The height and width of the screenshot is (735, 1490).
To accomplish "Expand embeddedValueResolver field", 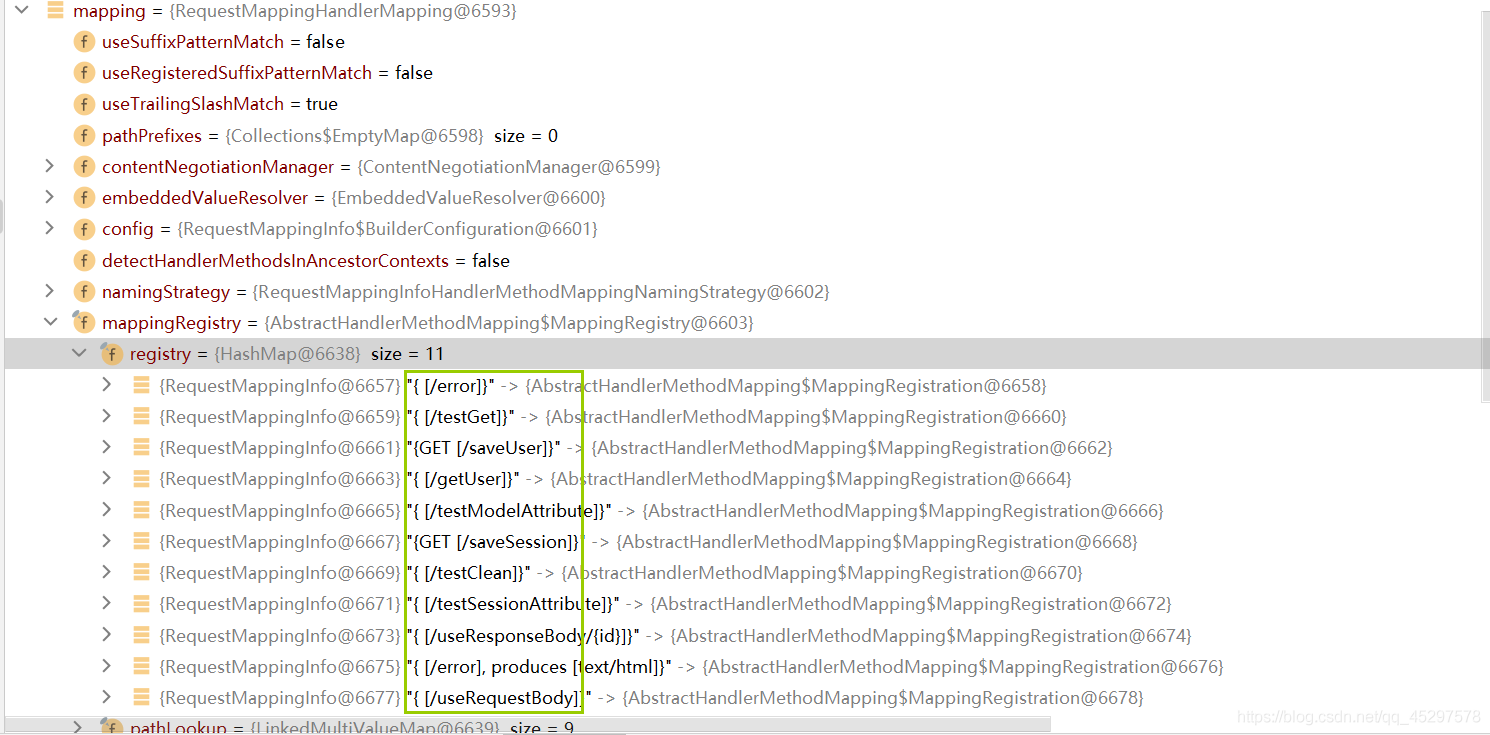I will (x=49, y=197).
